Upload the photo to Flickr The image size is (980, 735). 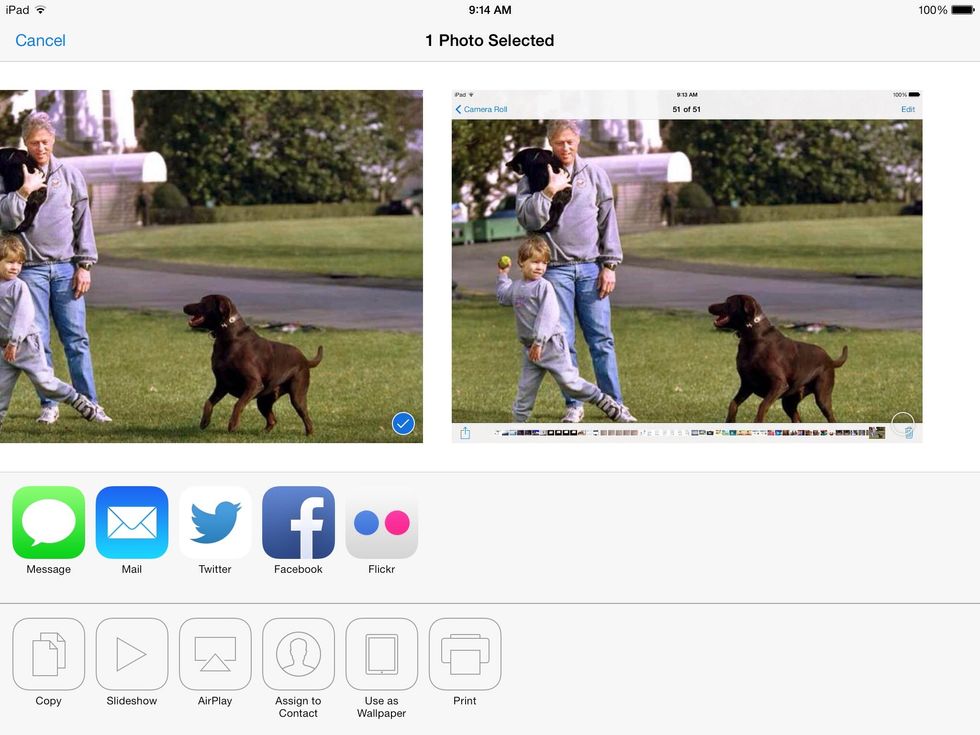[x=380, y=522]
